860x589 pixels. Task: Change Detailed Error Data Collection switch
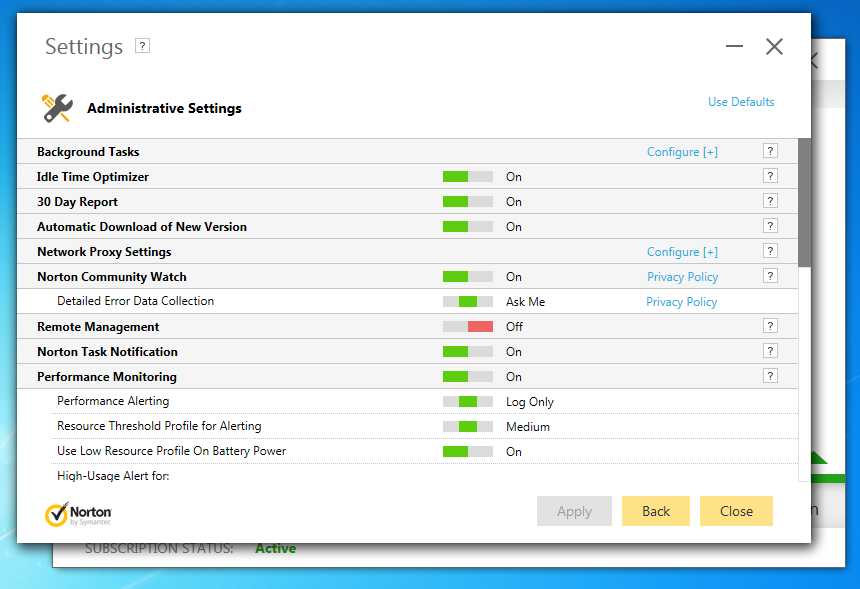[x=468, y=302]
